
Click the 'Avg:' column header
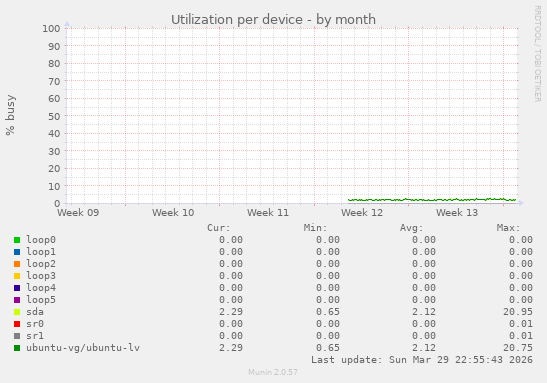(412, 228)
